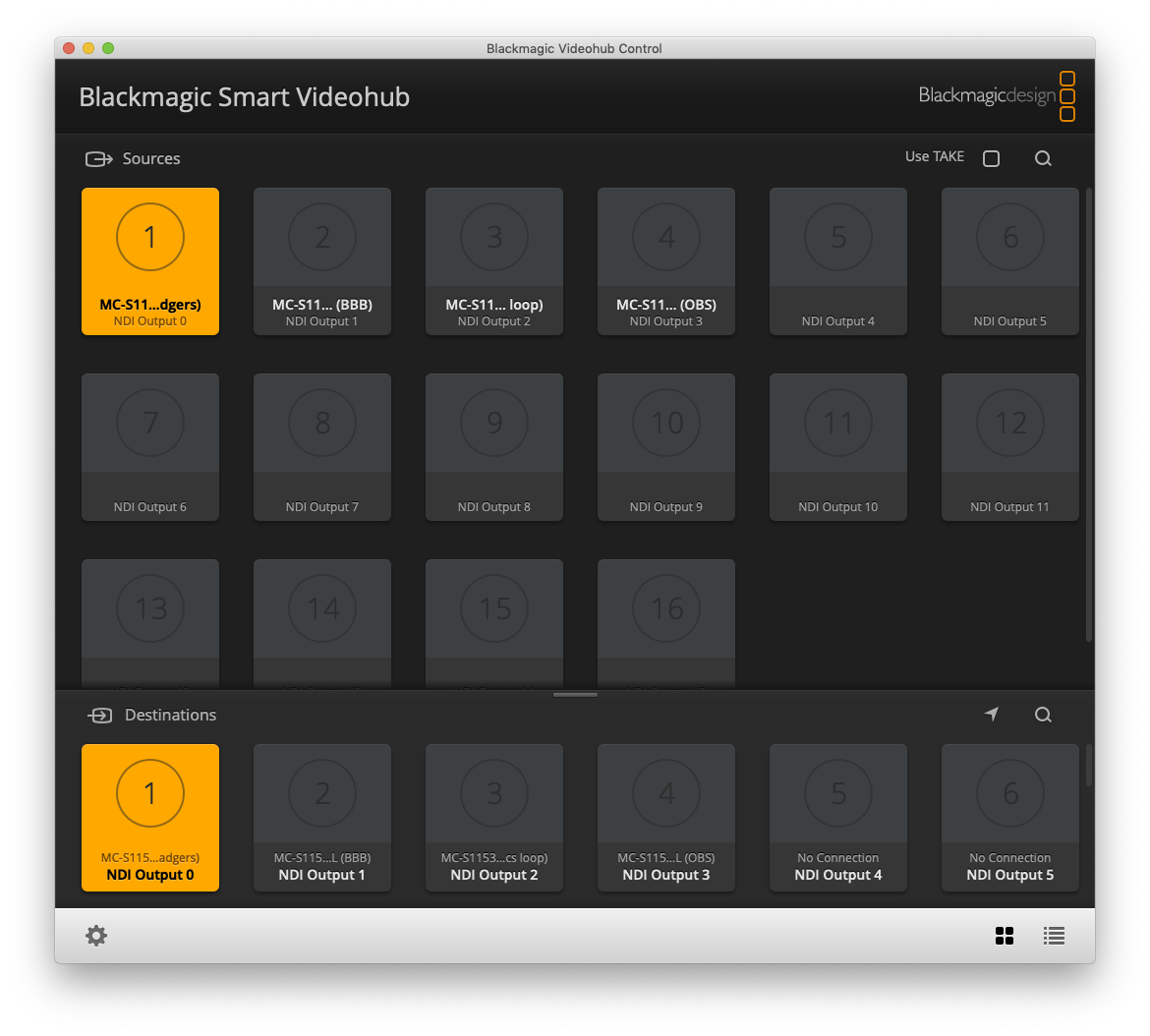
Task: Select source 6 NDI Output 5
Action: pyautogui.click(x=1009, y=261)
